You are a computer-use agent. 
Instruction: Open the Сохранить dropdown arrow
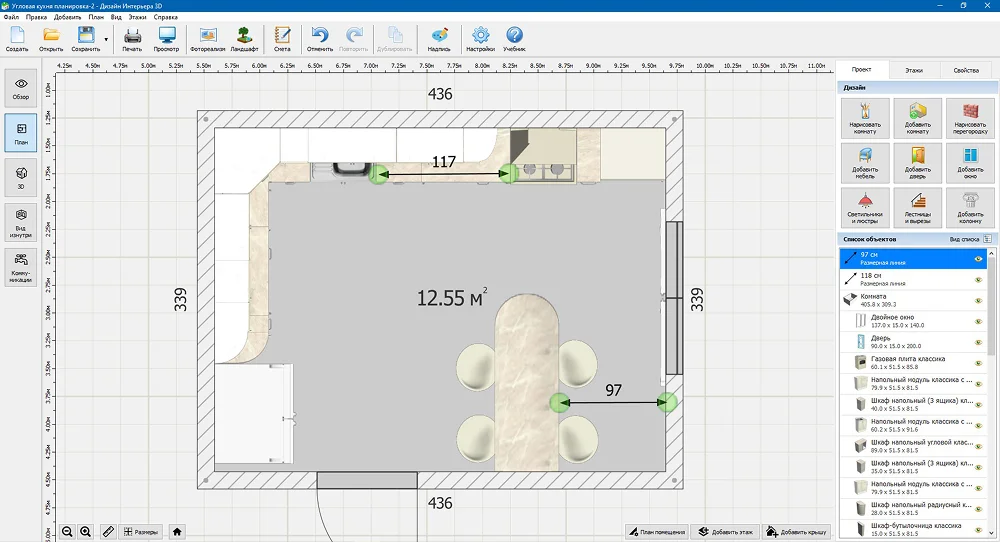point(106,40)
